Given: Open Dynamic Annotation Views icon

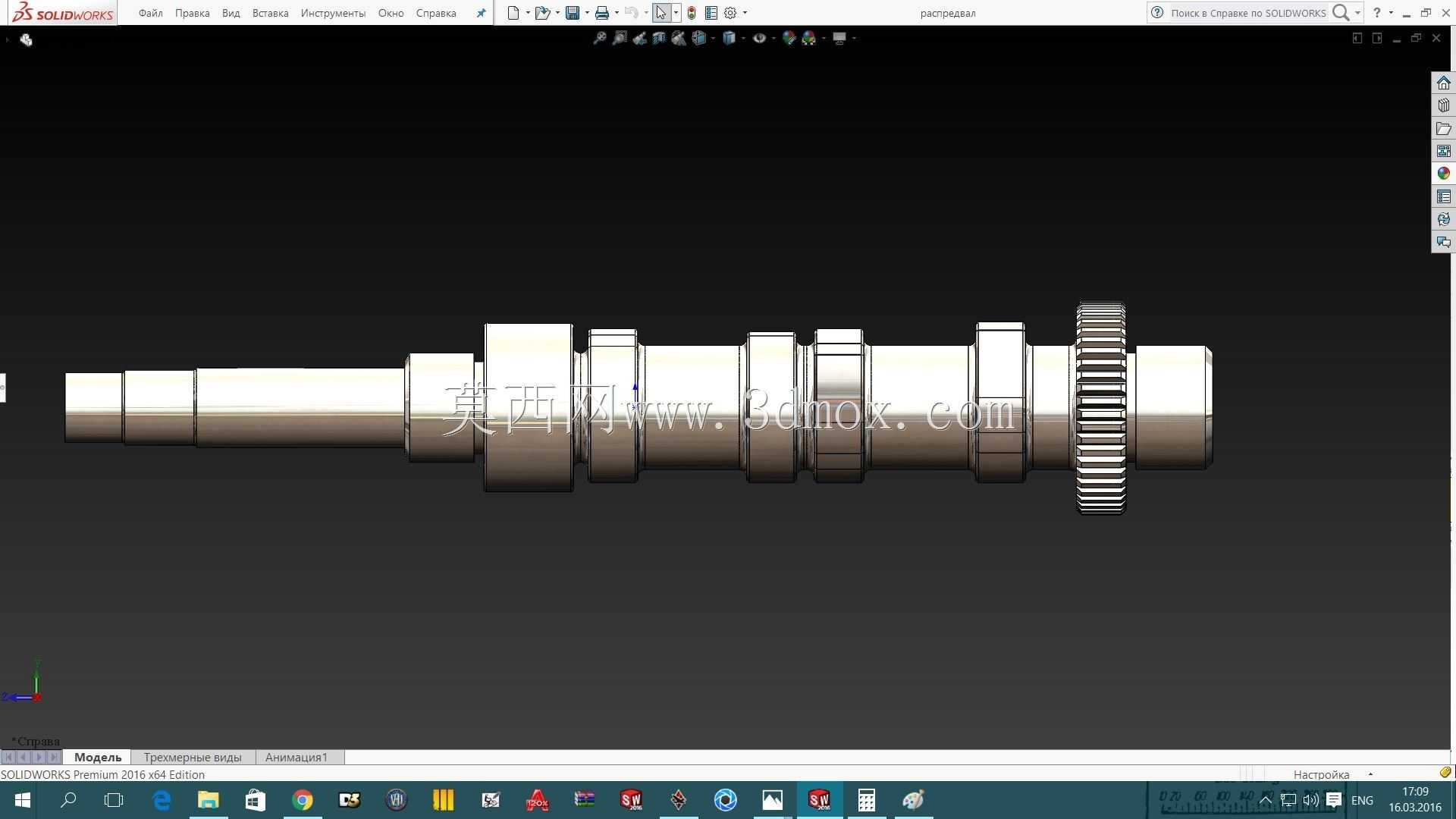Looking at the screenshot, I should coord(679,38).
